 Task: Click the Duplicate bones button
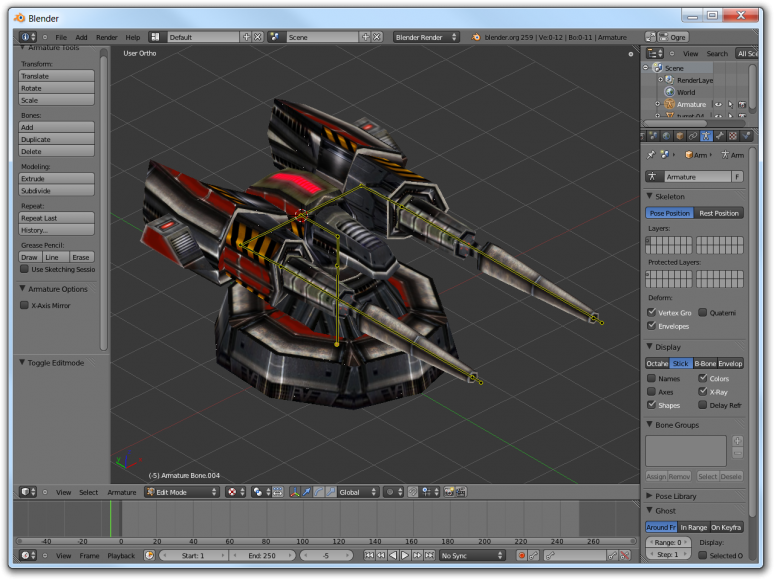tap(56, 139)
